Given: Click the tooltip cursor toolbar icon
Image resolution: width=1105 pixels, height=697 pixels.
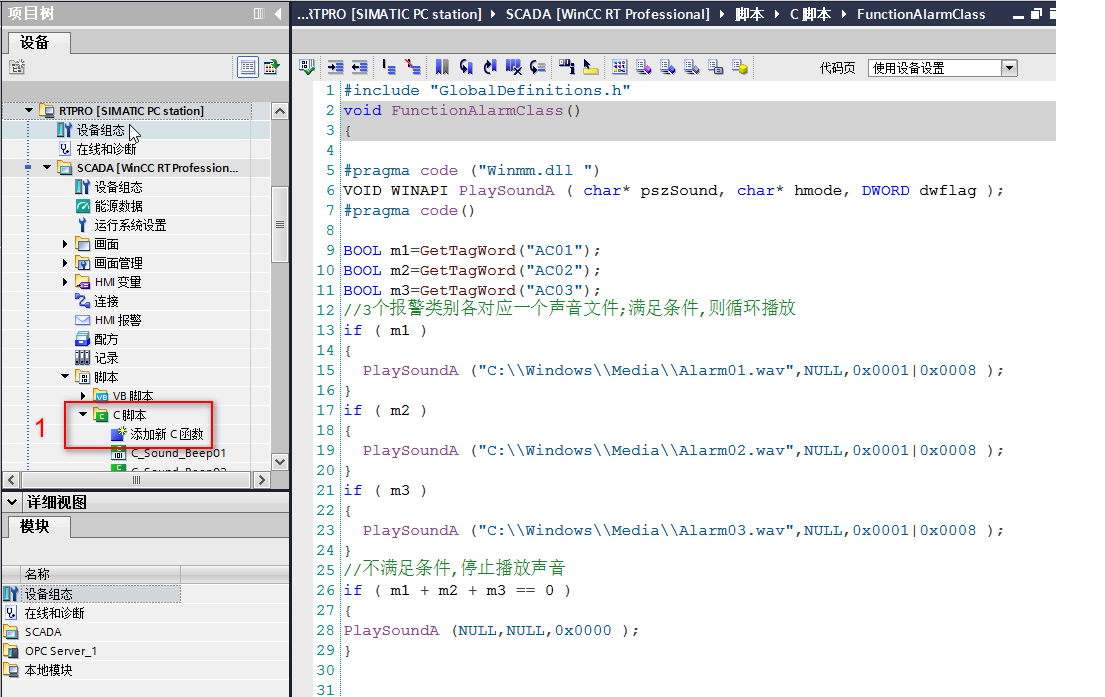Looking at the screenshot, I should pos(591,67).
